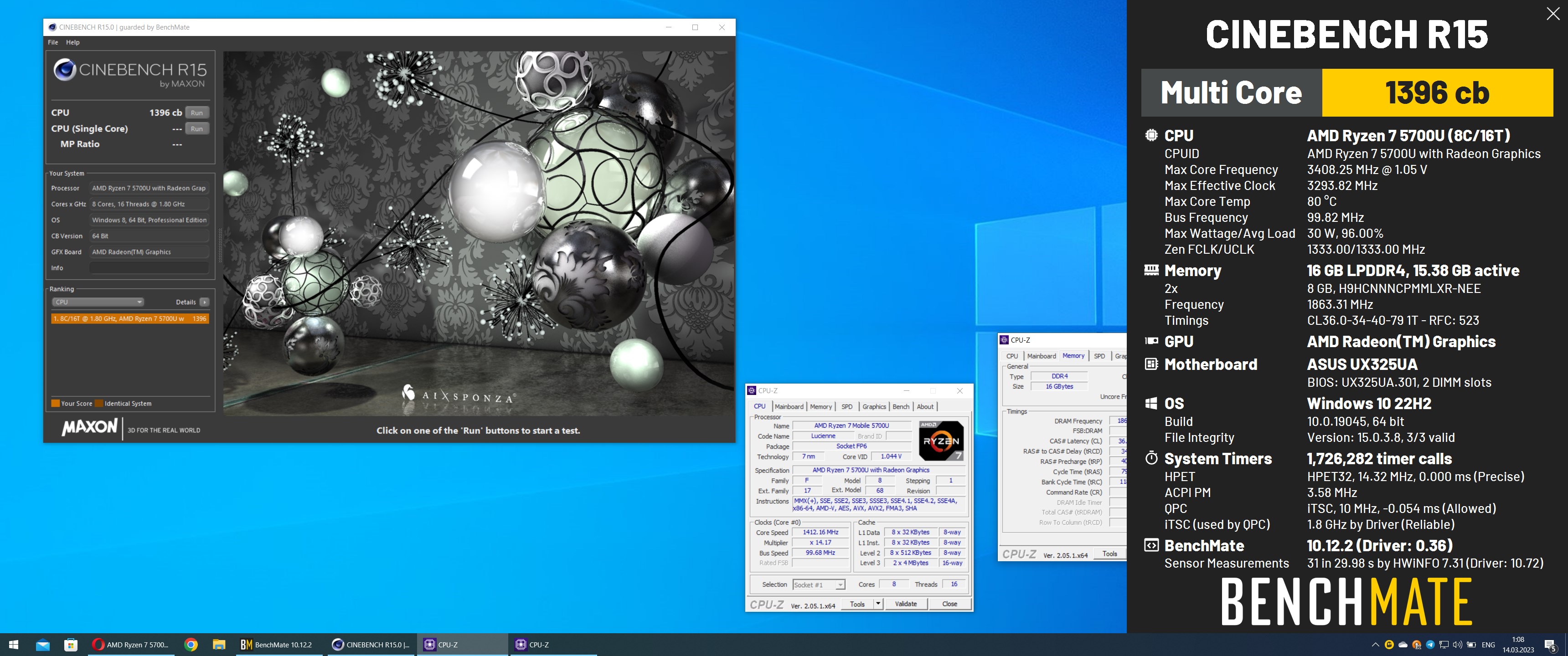Image resolution: width=1568 pixels, height=656 pixels.
Task: Open the volume speaker tray icon
Action: 1457,645
